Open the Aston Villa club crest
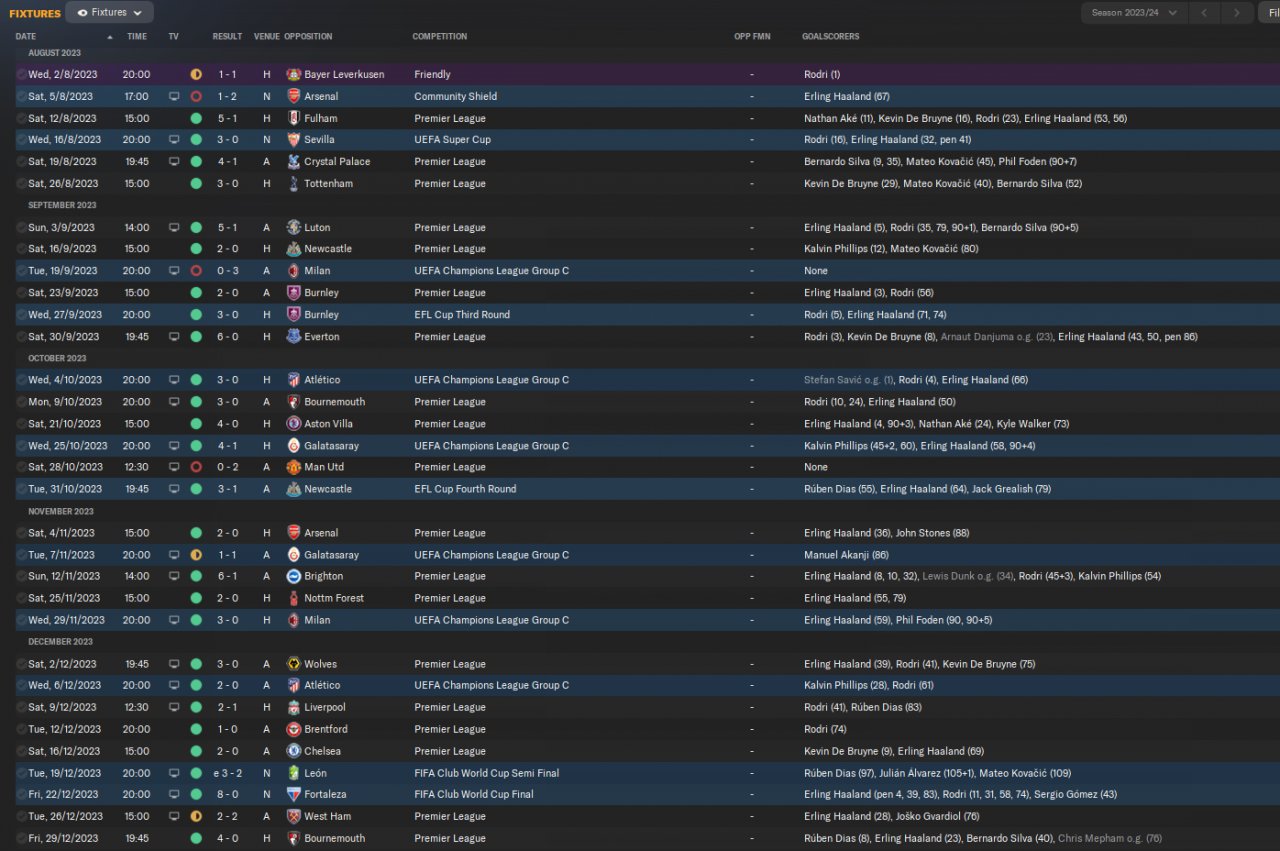The height and width of the screenshot is (851, 1280). coord(294,424)
